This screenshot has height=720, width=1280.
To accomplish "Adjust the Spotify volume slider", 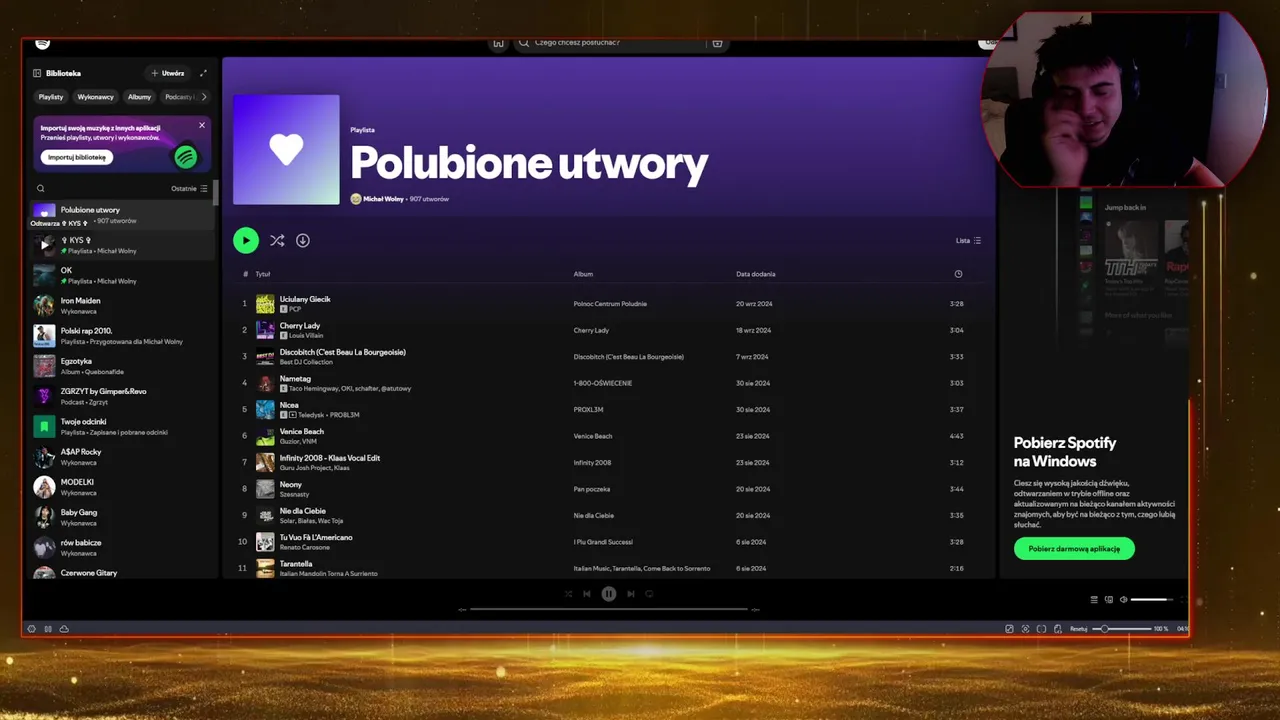I will (1152, 600).
